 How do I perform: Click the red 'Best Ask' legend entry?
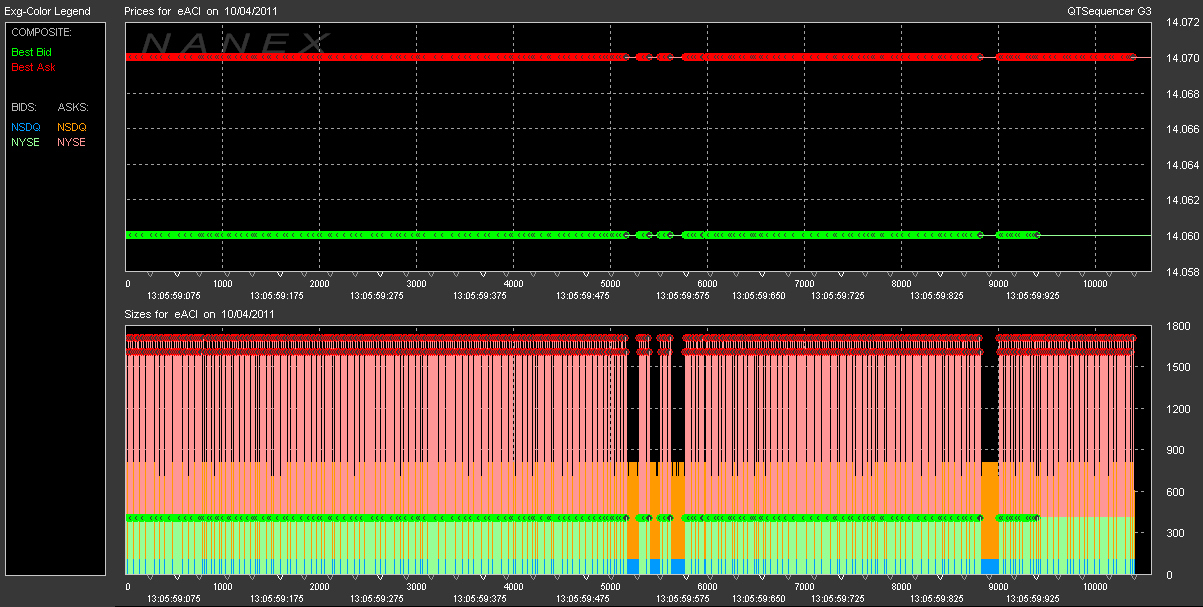click(33, 67)
